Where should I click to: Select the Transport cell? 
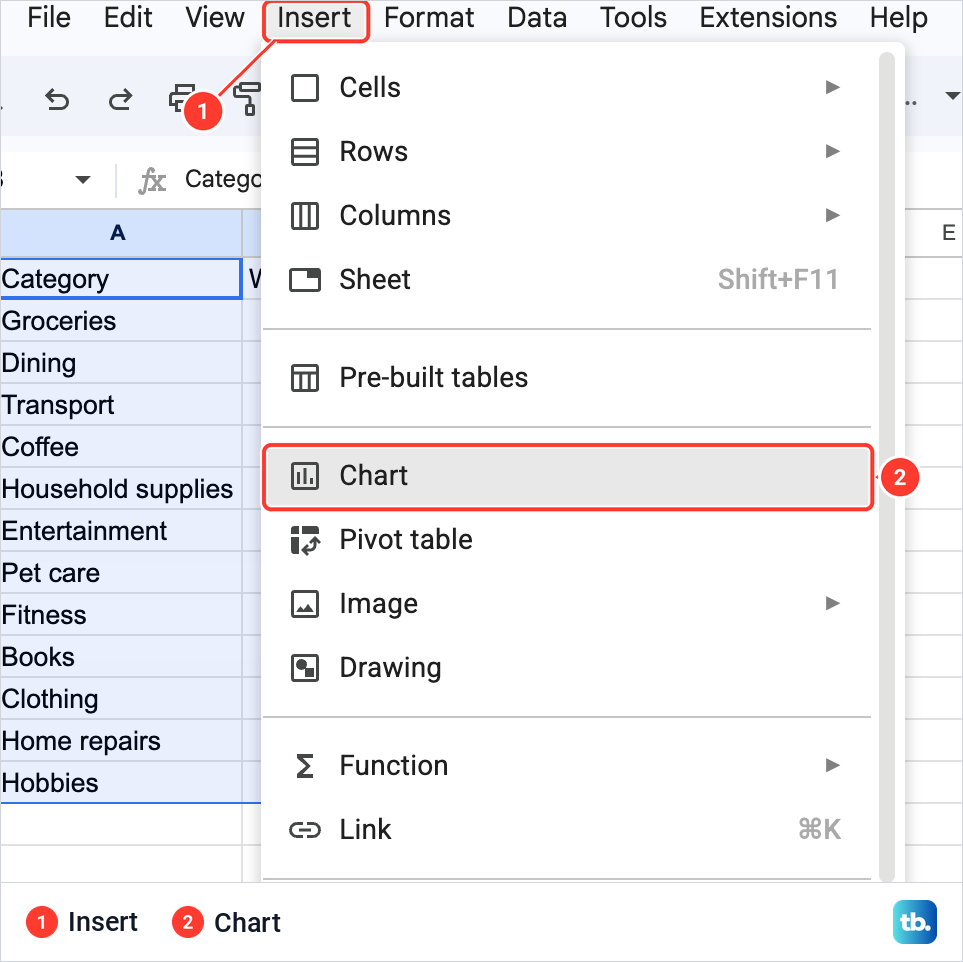click(x=120, y=405)
